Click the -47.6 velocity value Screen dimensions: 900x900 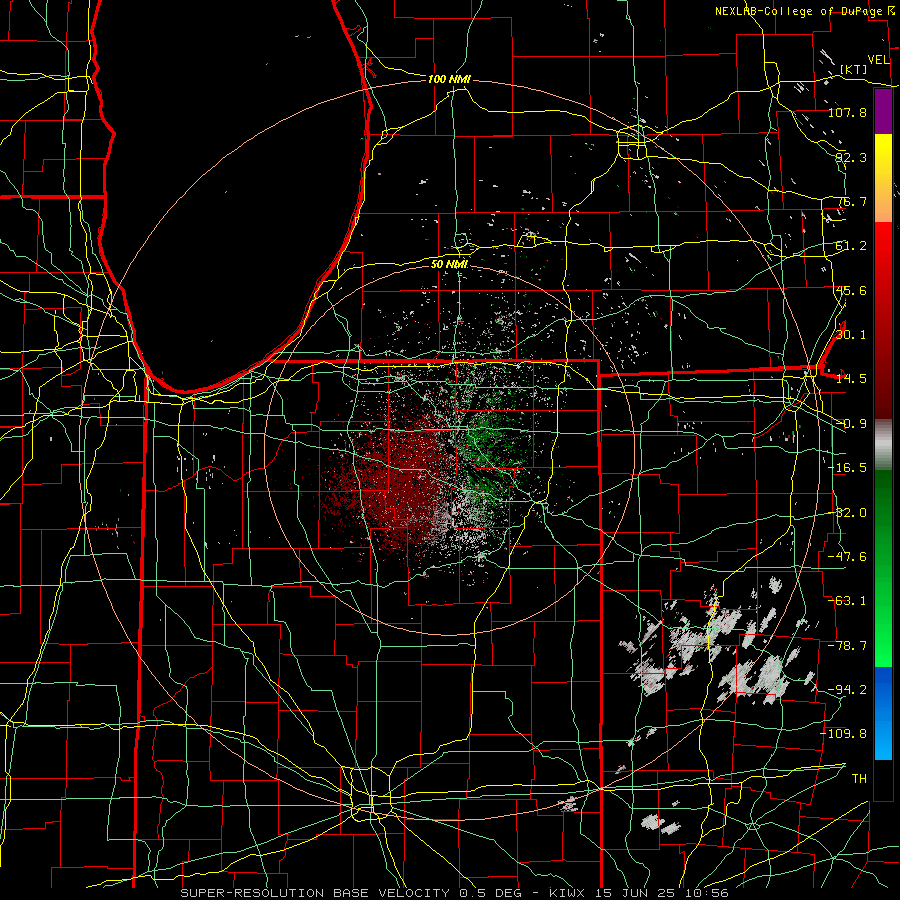pos(847,557)
